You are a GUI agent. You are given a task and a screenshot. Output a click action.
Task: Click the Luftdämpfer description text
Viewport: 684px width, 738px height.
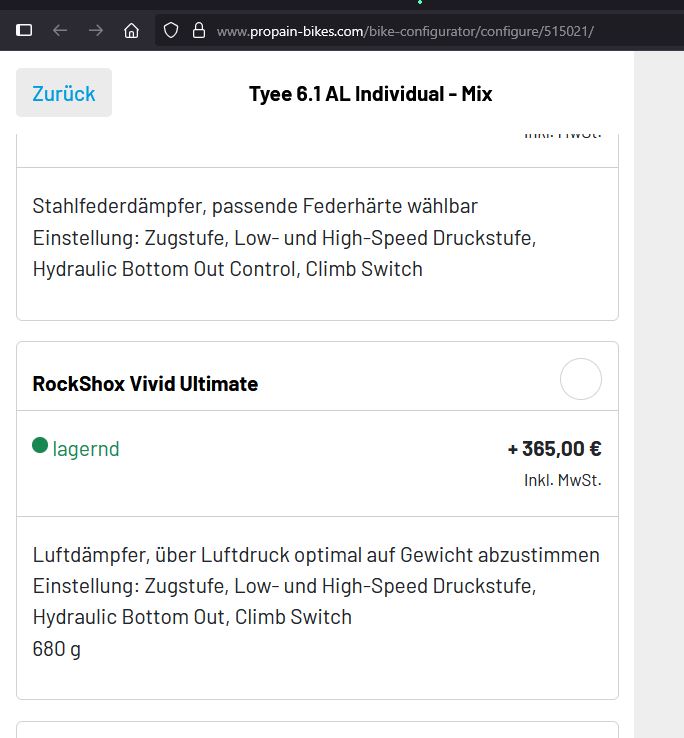316,555
